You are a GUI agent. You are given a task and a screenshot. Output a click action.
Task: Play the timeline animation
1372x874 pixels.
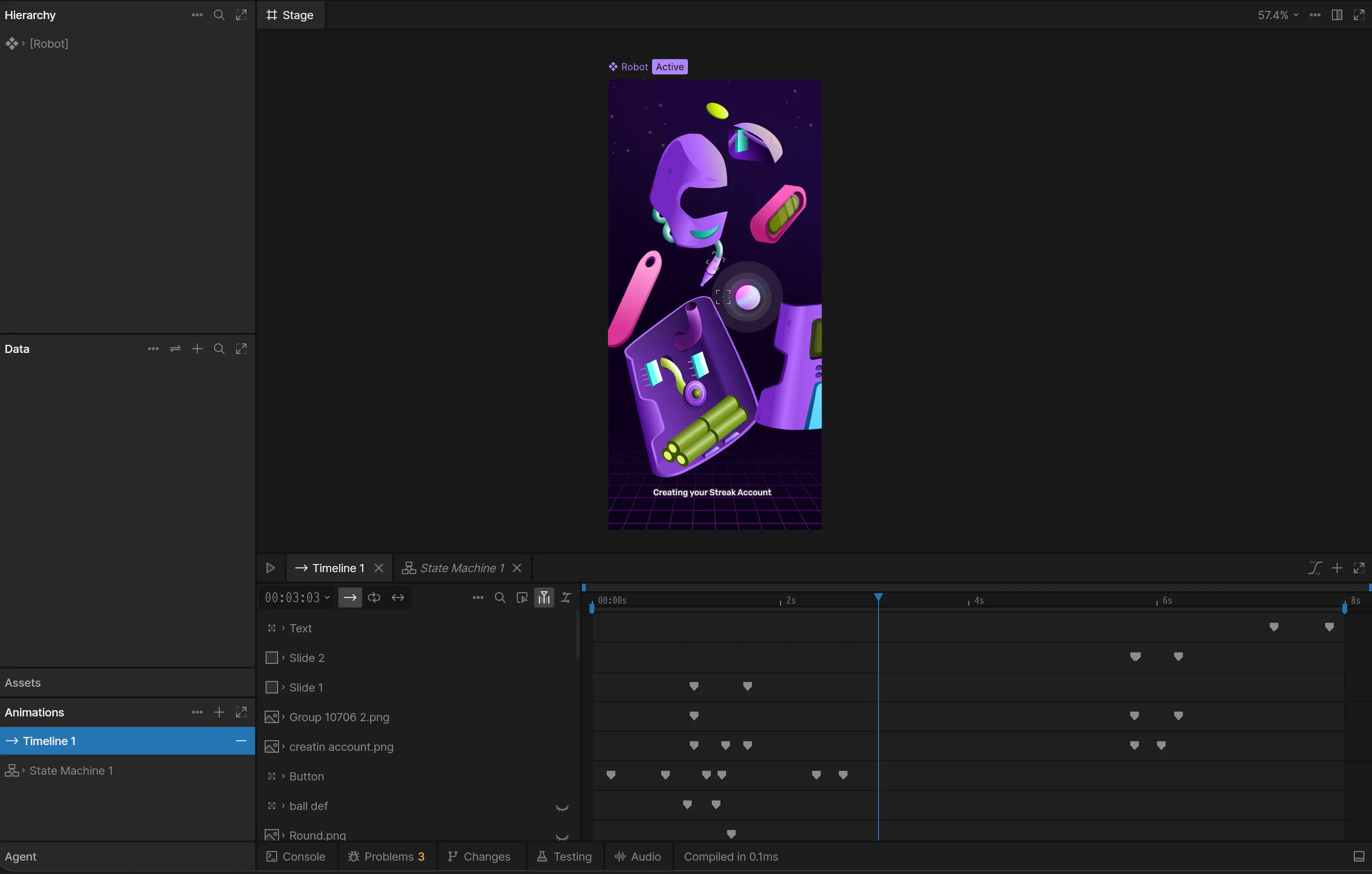[271, 568]
